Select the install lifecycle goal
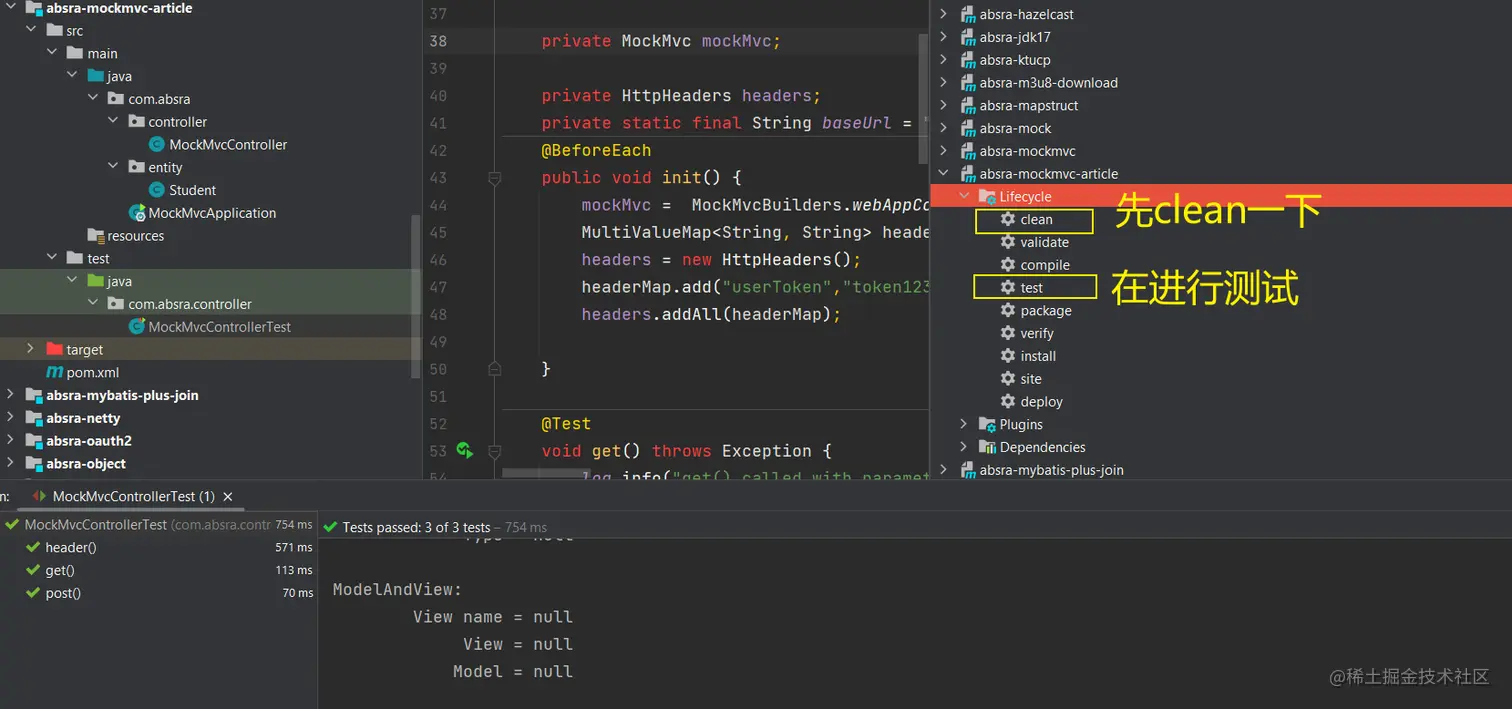Screen dimensions: 1512x709 coord(1038,356)
